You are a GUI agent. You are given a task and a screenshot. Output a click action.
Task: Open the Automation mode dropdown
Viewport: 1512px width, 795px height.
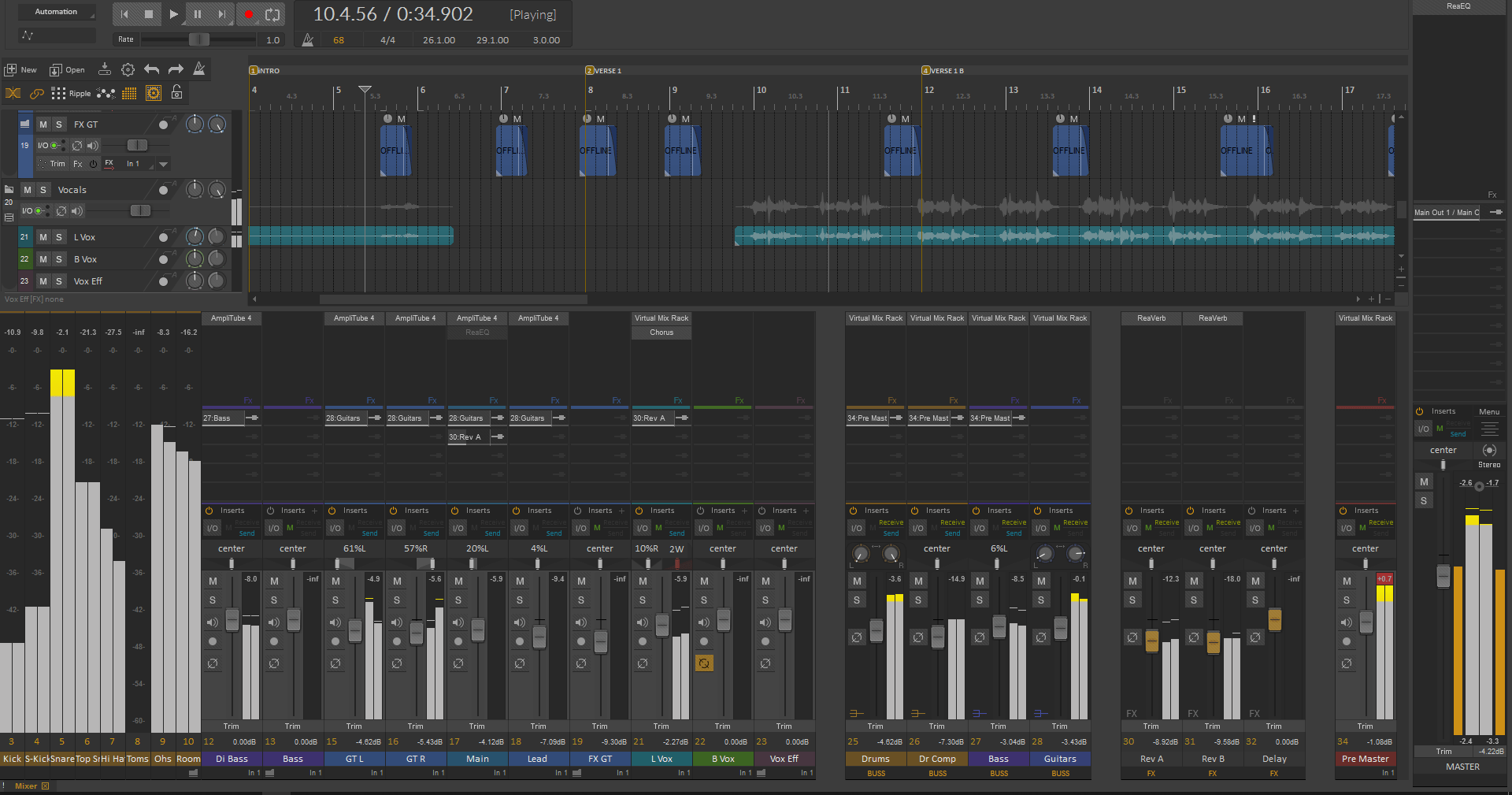click(57, 11)
